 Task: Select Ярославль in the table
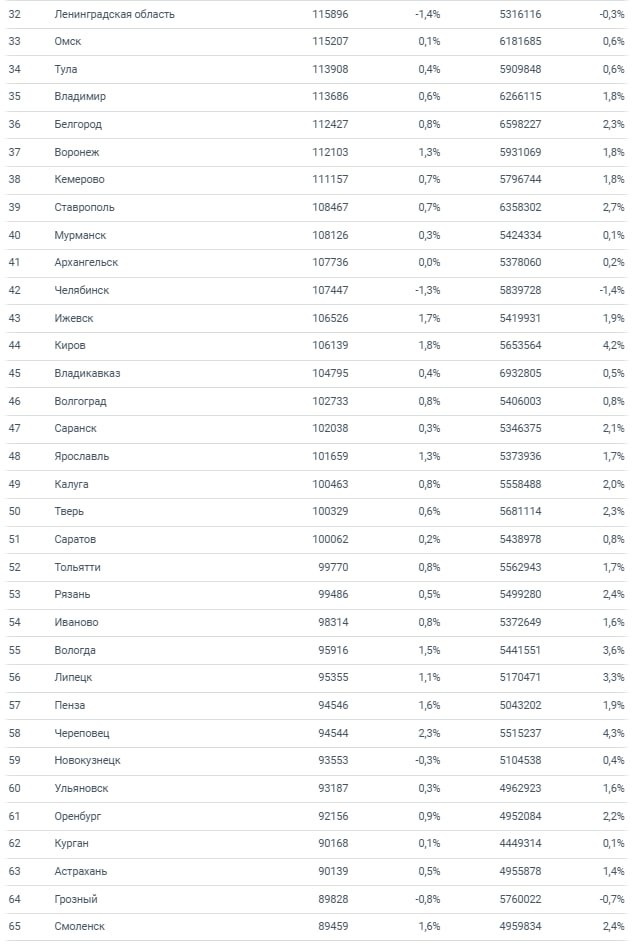click(82, 456)
